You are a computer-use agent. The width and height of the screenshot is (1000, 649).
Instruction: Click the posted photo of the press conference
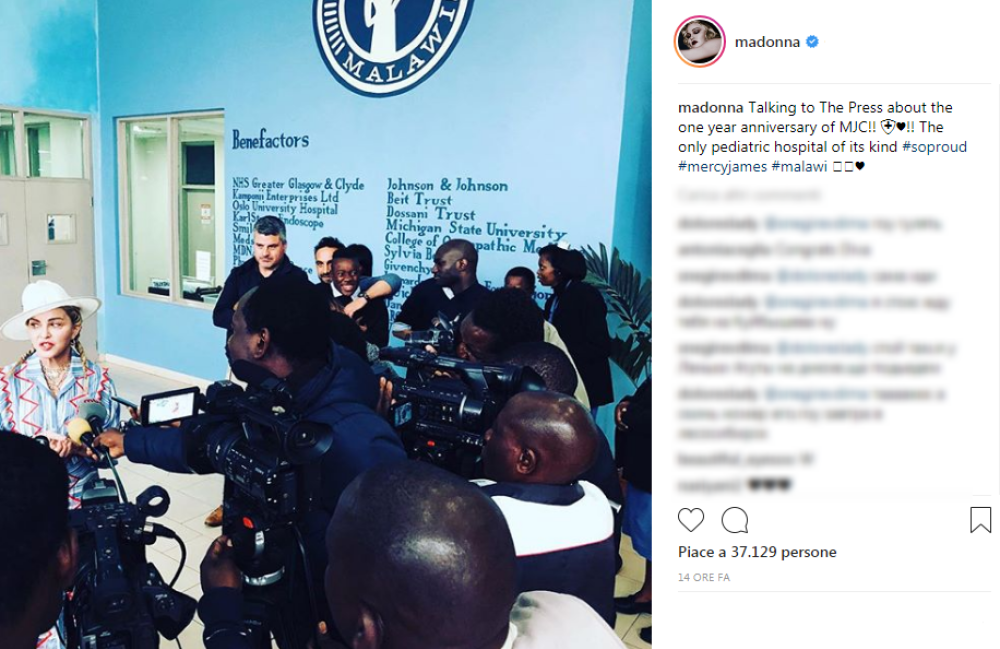325,324
